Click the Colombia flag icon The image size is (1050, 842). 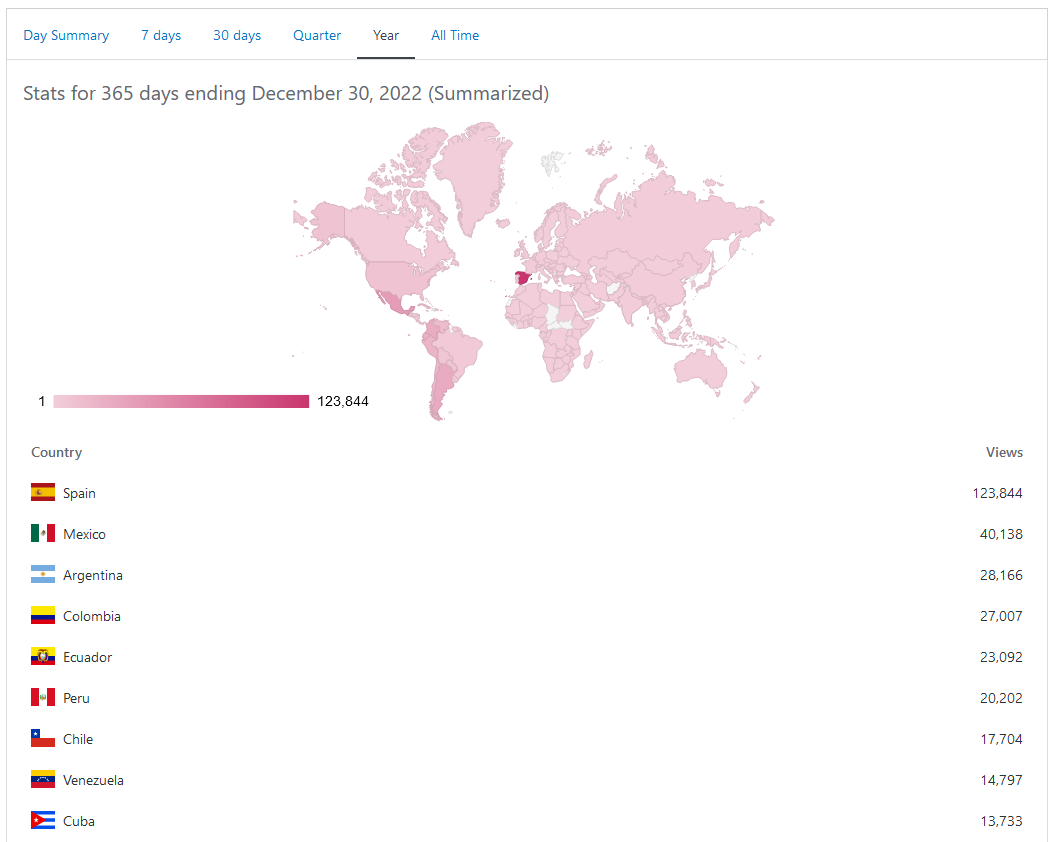click(43, 615)
